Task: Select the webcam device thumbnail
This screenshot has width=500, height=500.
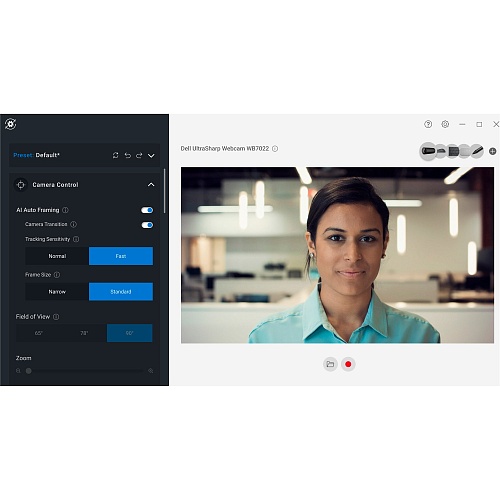Action: click(428, 151)
